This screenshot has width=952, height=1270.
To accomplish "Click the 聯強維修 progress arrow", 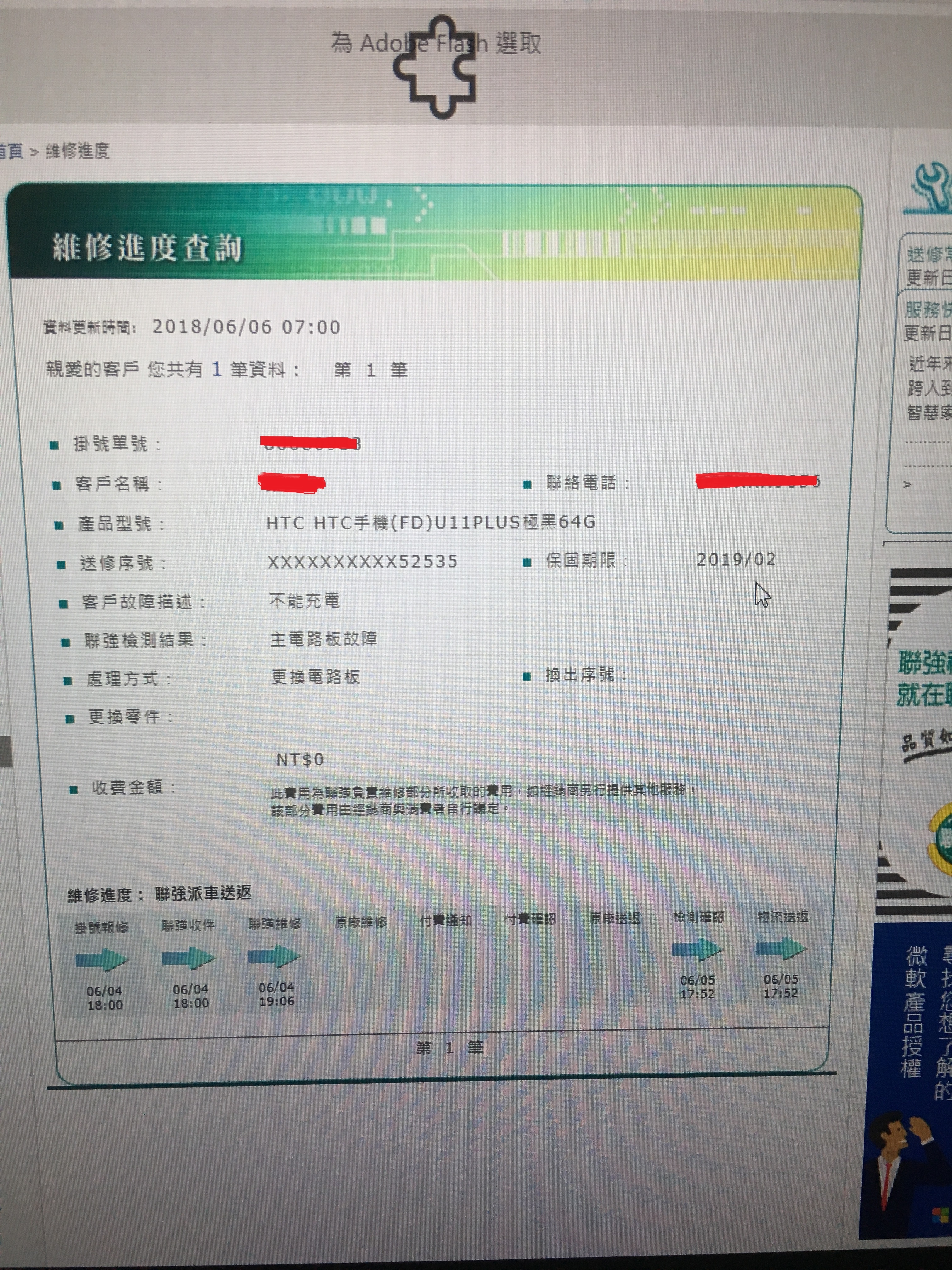I will coord(274,956).
